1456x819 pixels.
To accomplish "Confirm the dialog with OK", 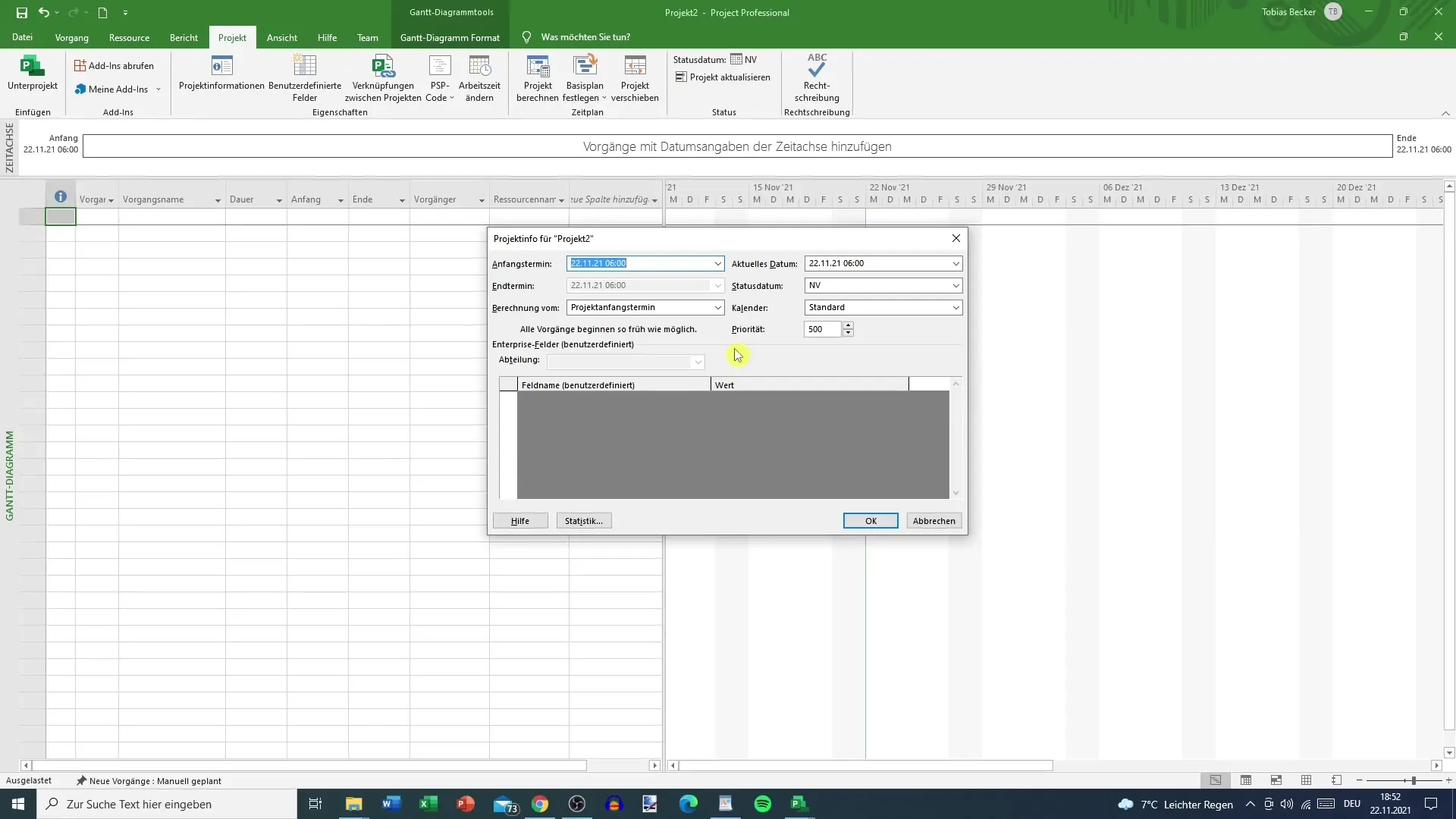I will coord(871,521).
